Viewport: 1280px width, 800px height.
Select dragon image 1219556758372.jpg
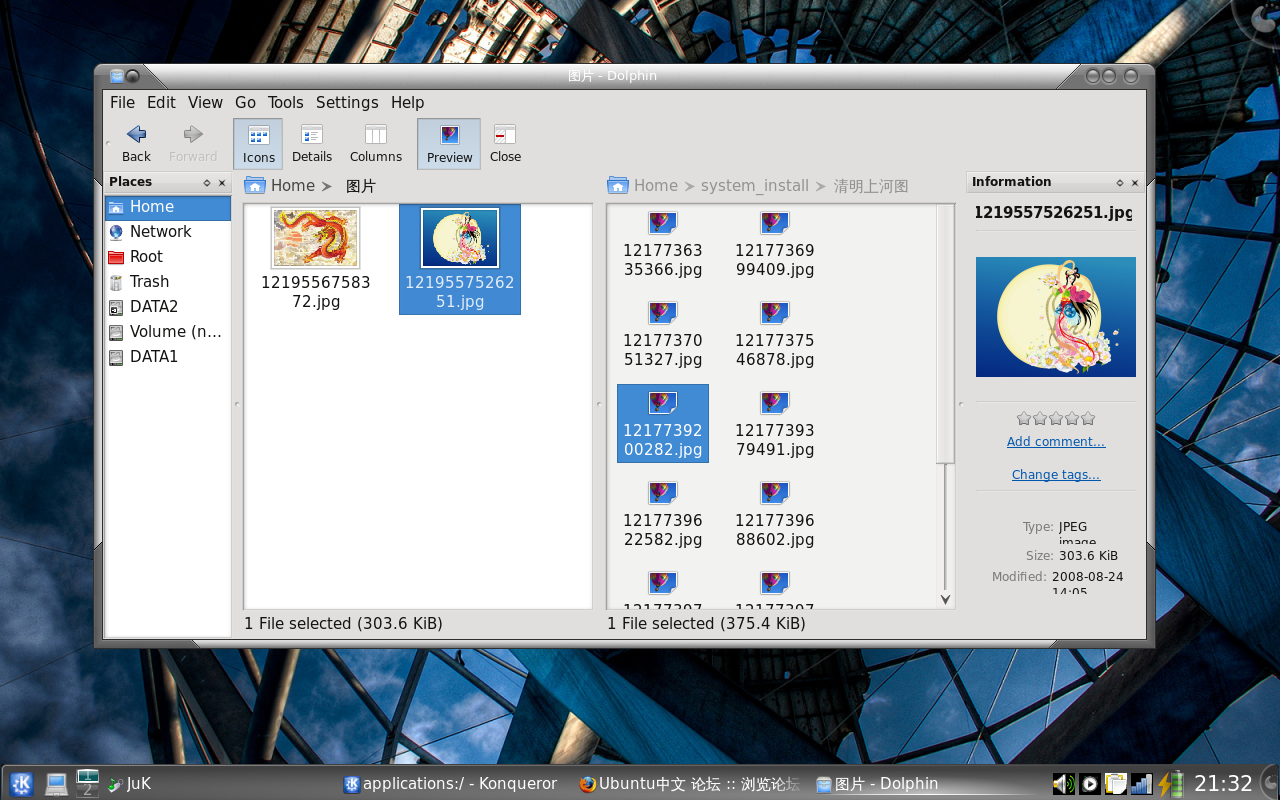316,259
